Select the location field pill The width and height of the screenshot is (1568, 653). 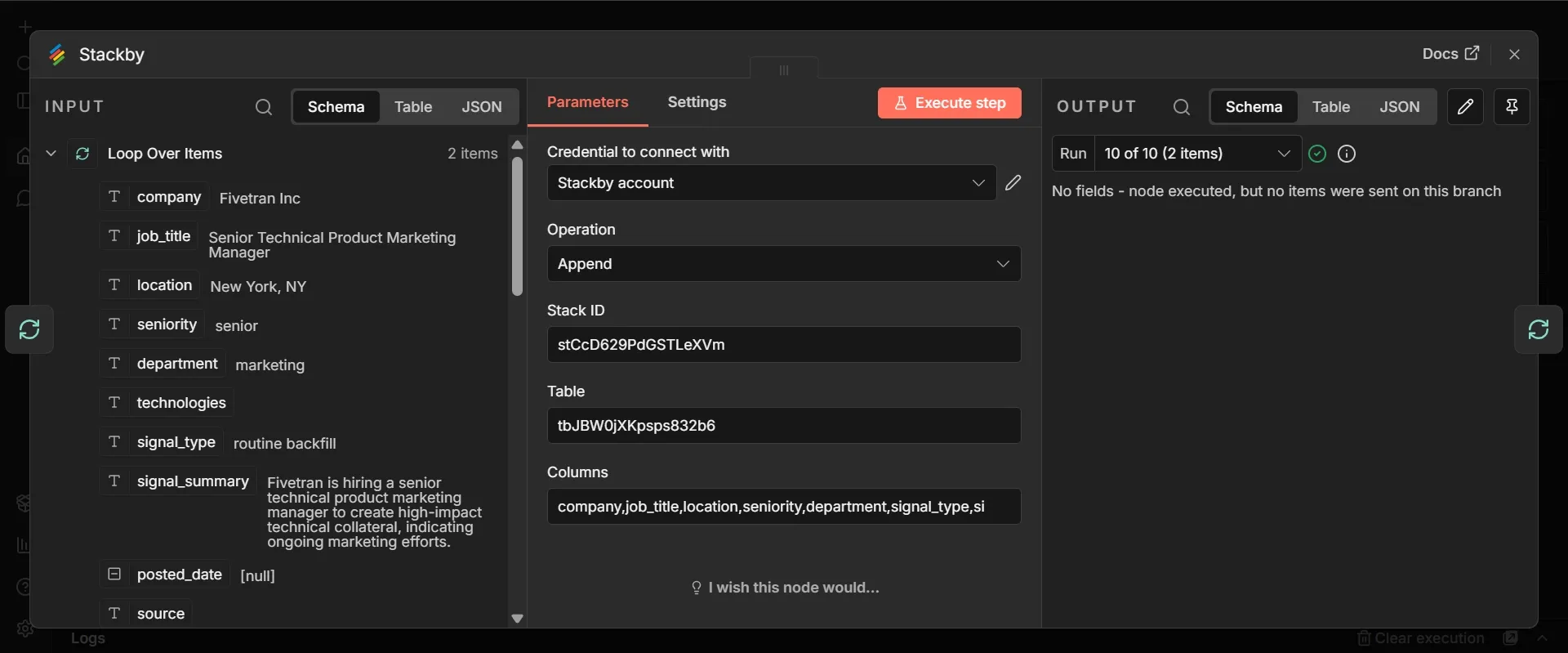[150, 285]
